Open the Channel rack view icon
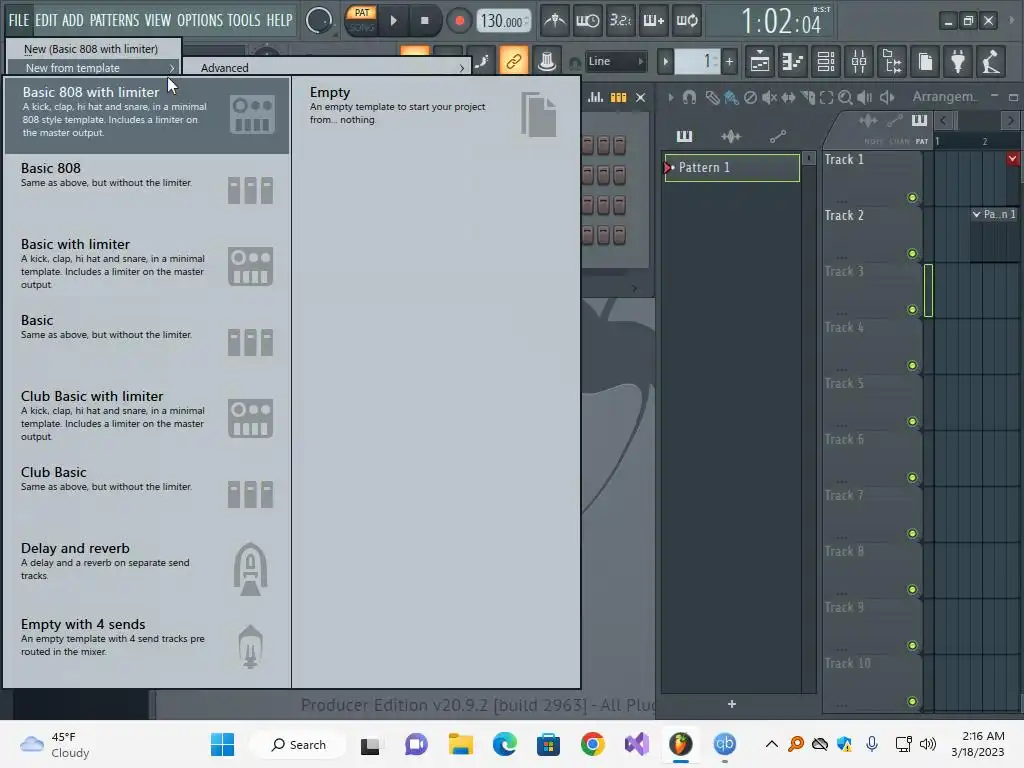1024x768 pixels. pyautogui.click(x=825, y=62)
